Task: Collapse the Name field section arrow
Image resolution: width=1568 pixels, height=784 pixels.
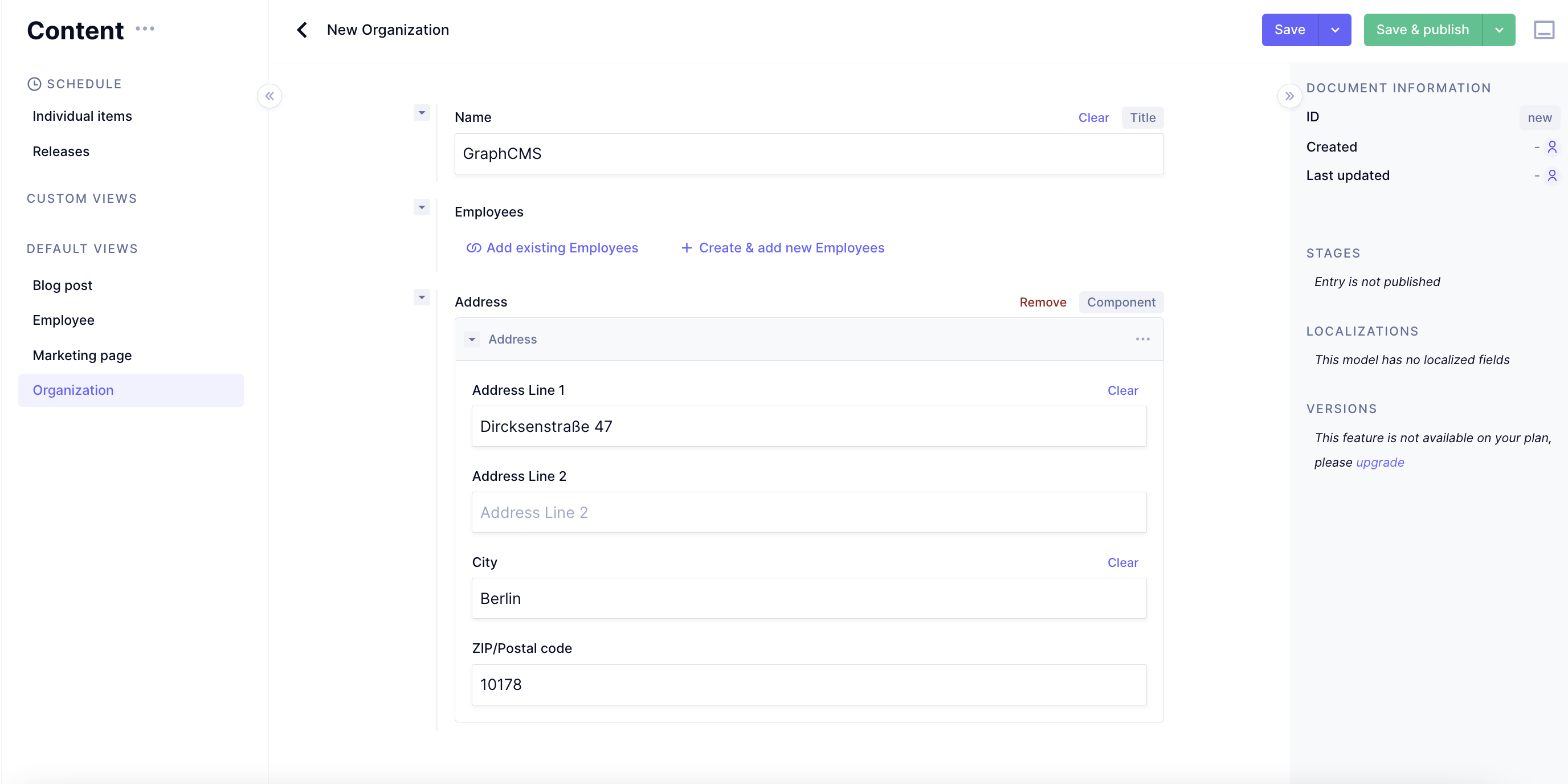Action: [x=421, y=113]
